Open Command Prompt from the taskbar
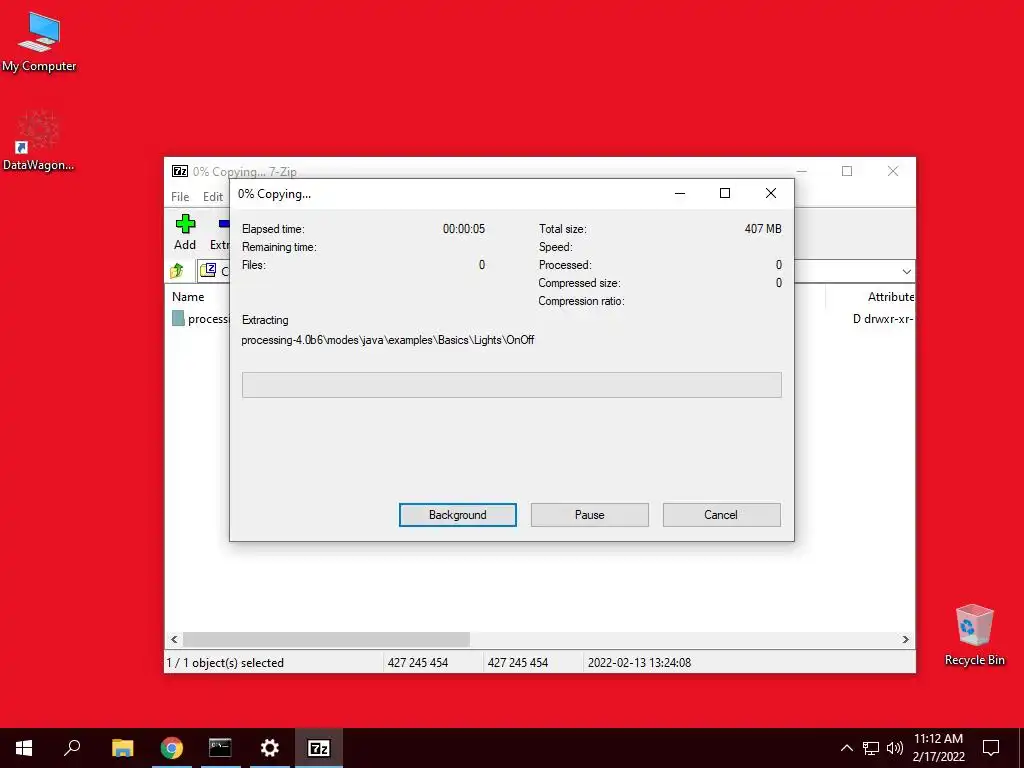The height and width of the screenshot is (768, 1024). tap(220, 748)
